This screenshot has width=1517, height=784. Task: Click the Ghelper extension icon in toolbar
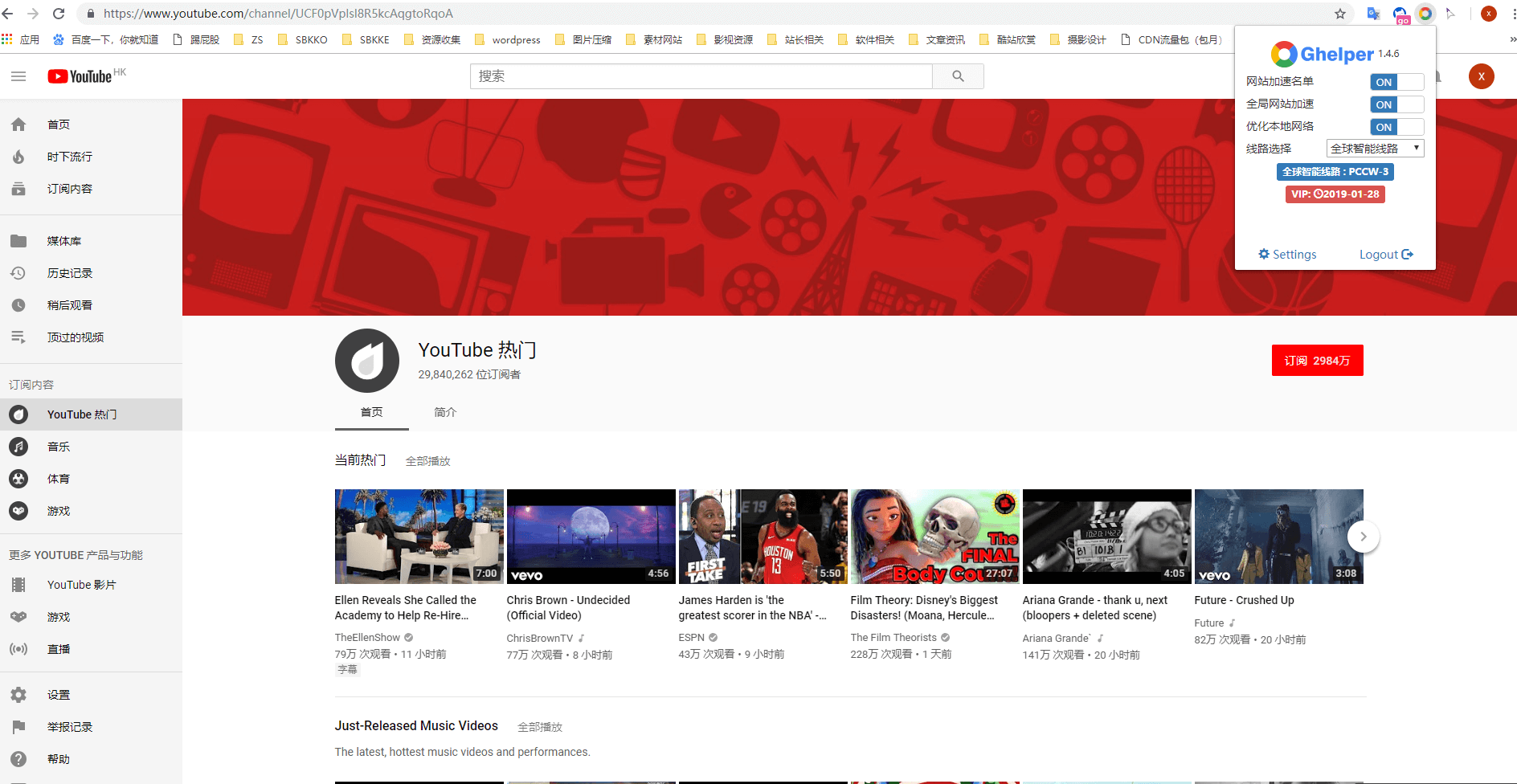pos(1425,14)
